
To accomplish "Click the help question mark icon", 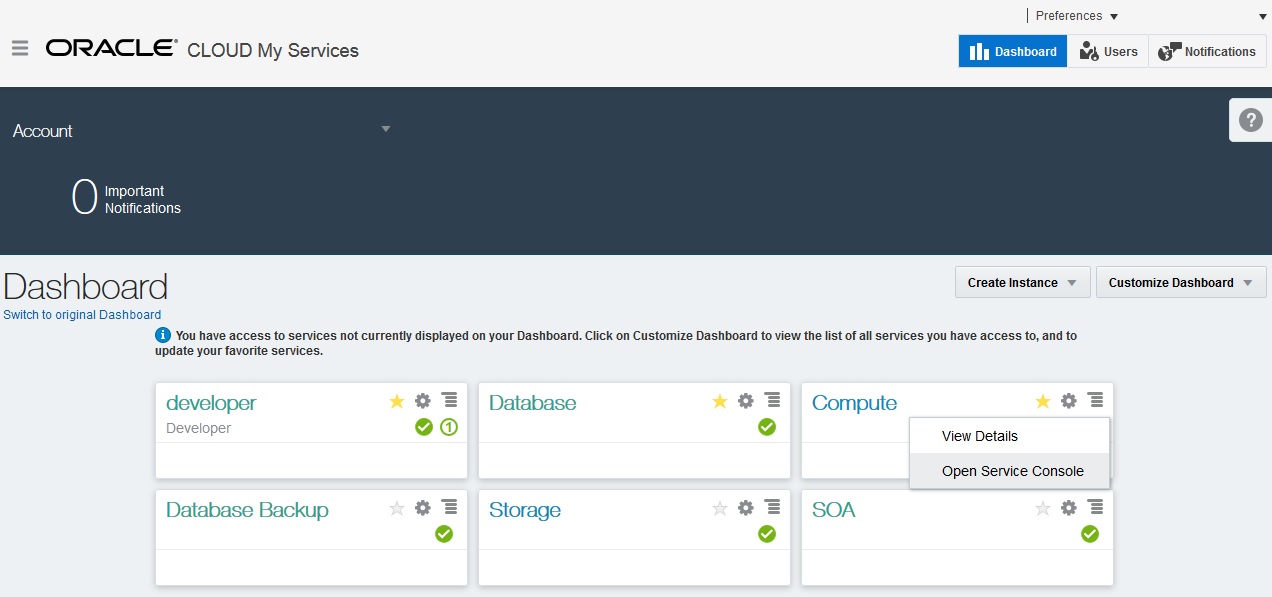I will coord(1249,119).
